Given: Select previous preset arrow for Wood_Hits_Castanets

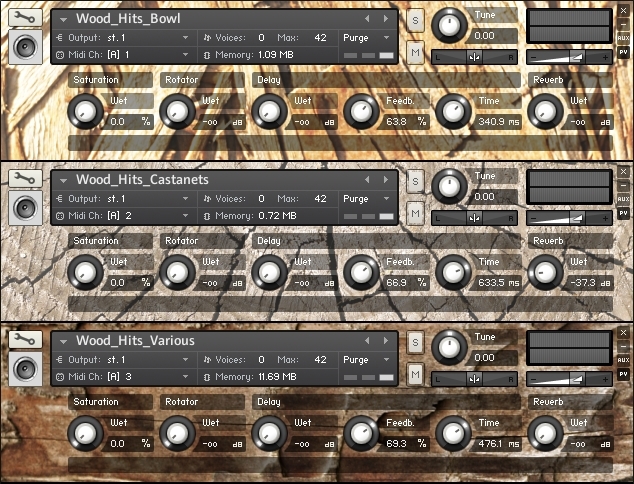Looking at the screenshot, I should 368,180.
